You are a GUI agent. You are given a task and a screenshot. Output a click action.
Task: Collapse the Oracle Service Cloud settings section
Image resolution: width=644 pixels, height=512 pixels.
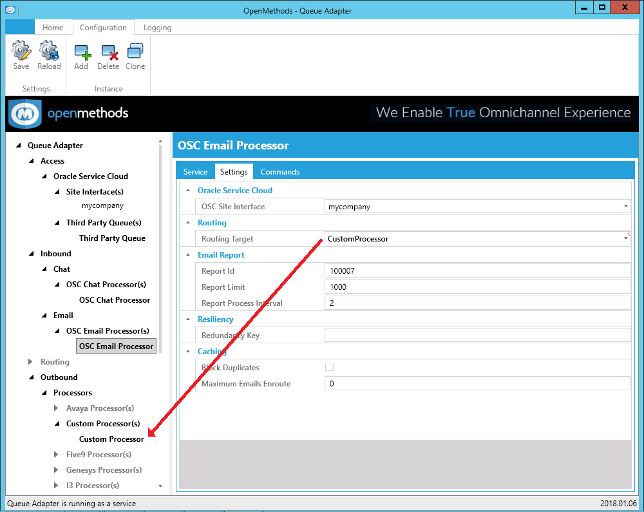(x=188, y=190)
